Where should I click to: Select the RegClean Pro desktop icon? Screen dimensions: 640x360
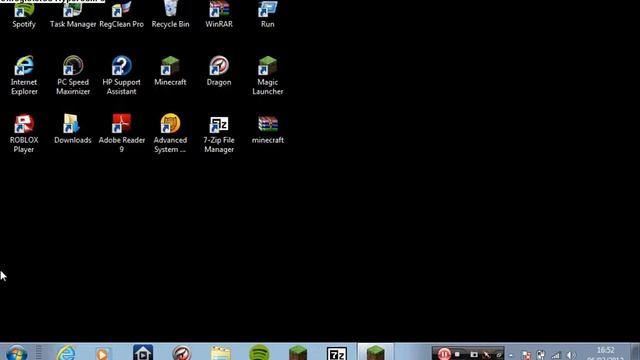(121, 14)
